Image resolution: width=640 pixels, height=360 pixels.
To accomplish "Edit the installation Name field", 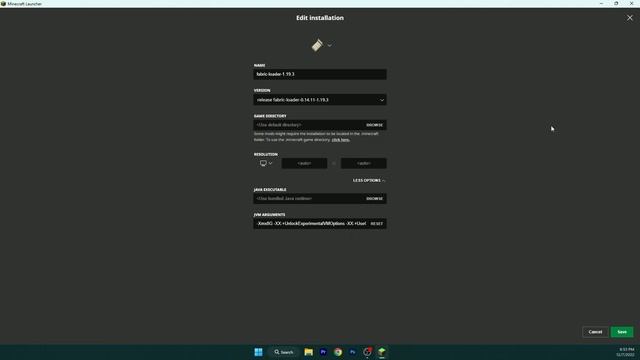I will [x=320, y=74].
